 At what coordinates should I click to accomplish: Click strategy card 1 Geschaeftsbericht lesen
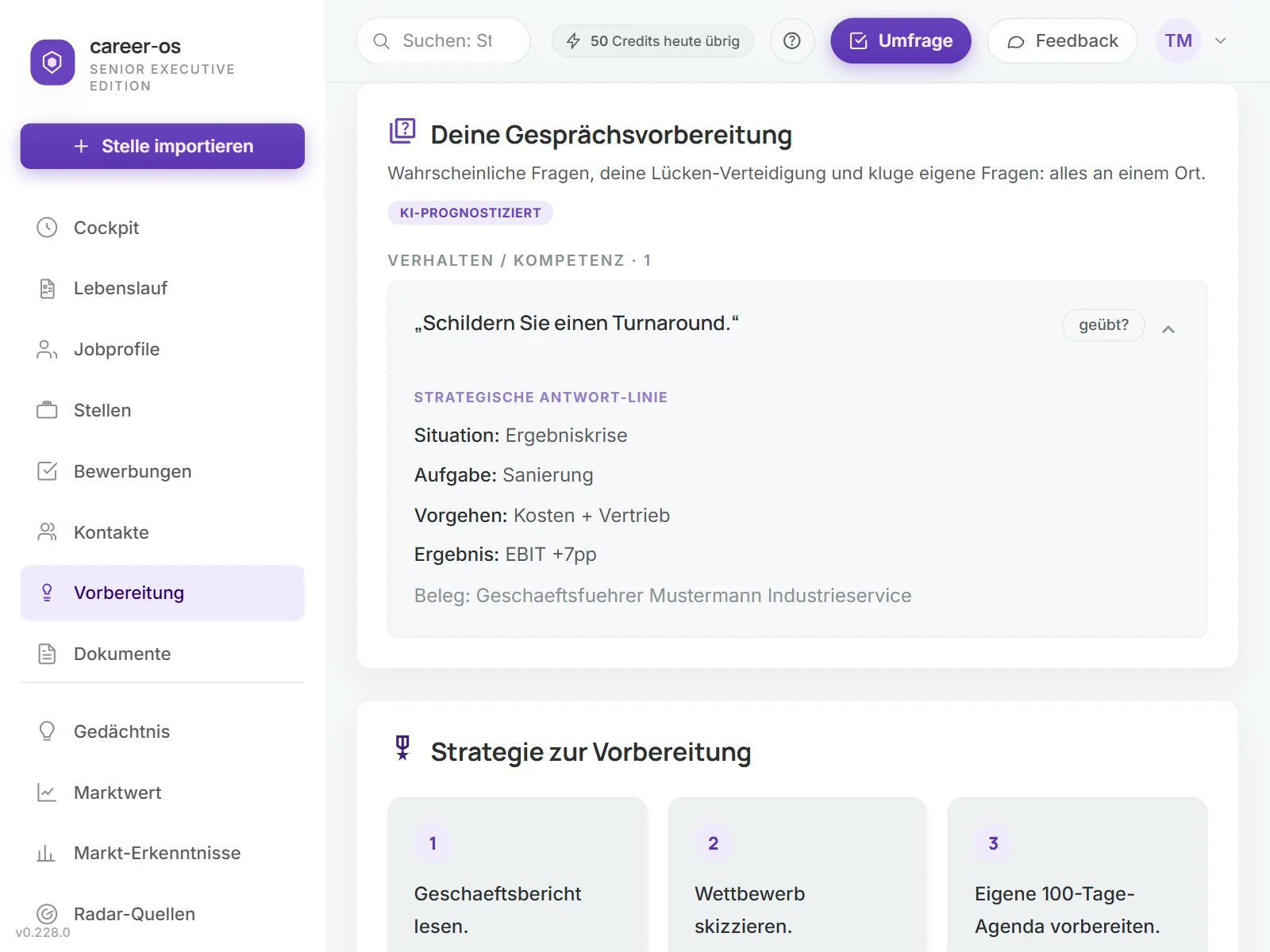click(518, 874)
